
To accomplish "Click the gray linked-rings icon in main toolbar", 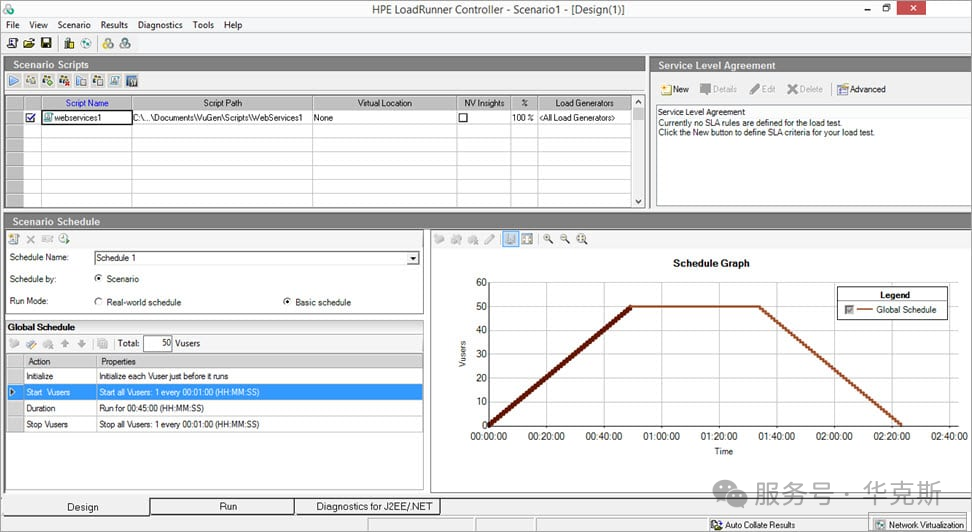I will pyautogui.click(x=125, y=43).
